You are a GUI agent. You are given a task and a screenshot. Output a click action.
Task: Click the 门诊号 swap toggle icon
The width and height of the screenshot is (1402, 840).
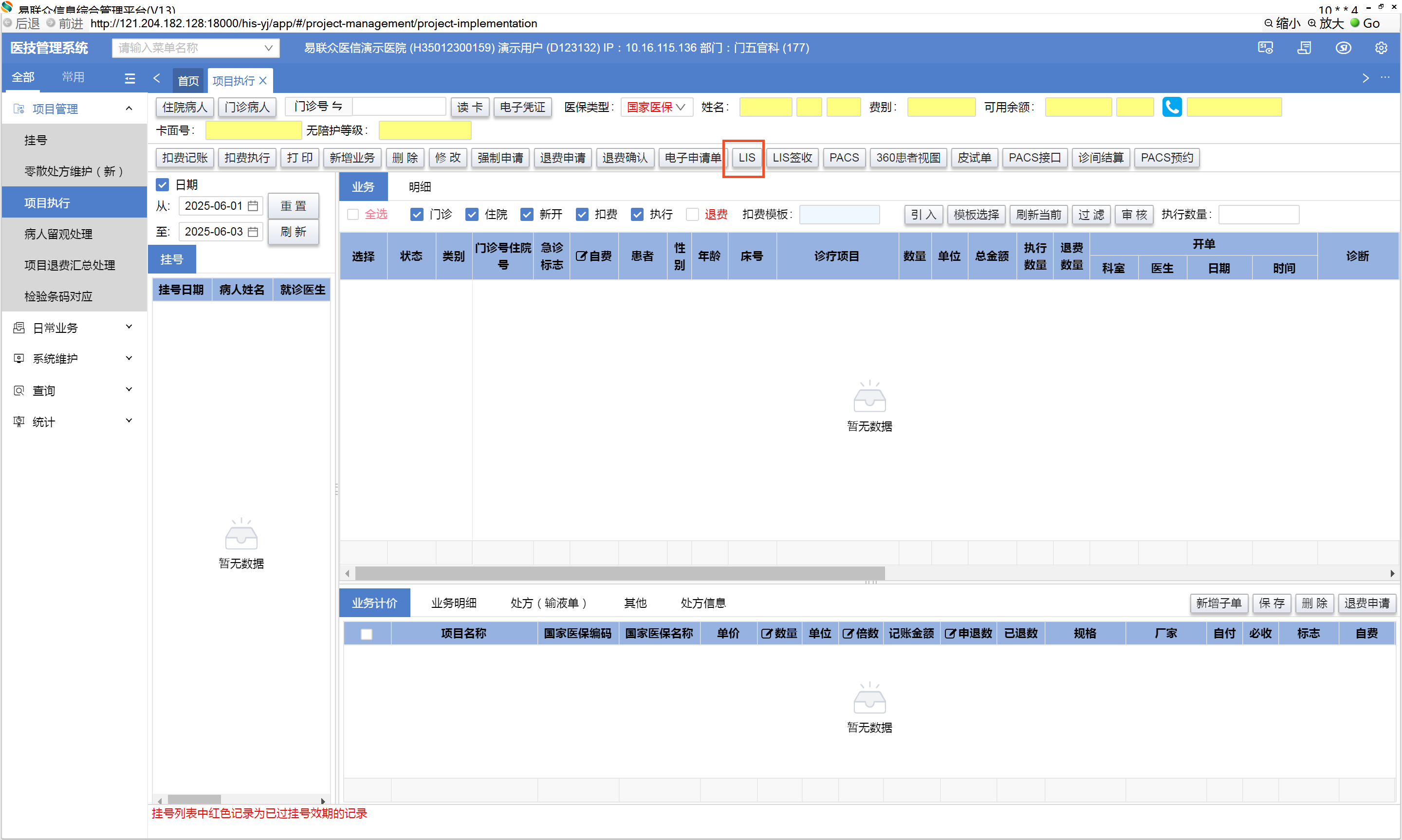point(337,107)
